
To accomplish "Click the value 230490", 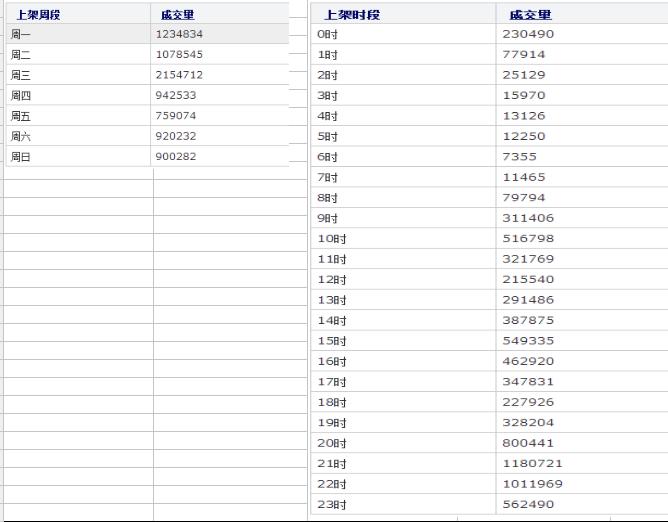I will (528, 34).
